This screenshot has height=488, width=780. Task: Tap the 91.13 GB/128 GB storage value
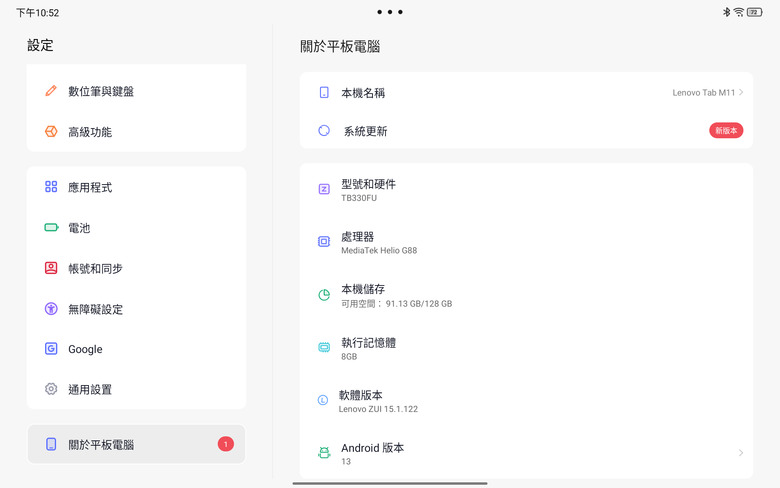tap(419, 304)
